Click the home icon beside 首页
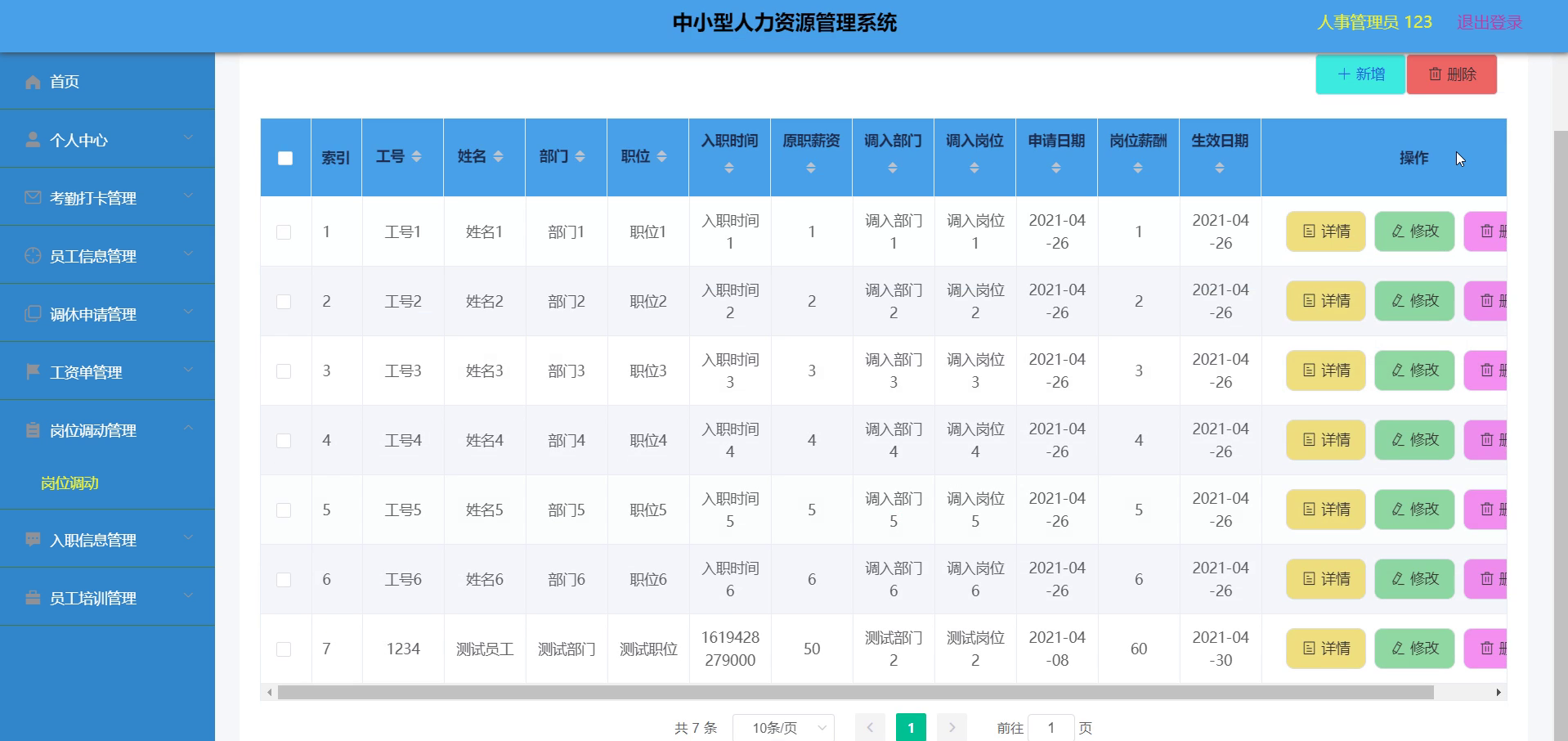 click(x=33, y=82)
